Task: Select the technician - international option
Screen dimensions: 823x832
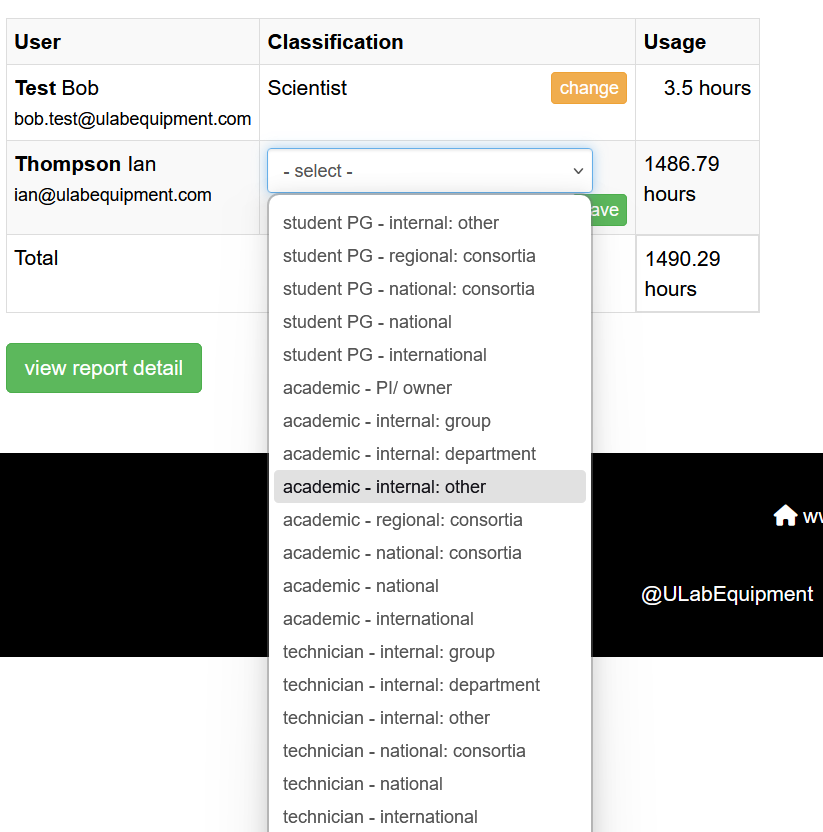Action: tap(430, 817)
